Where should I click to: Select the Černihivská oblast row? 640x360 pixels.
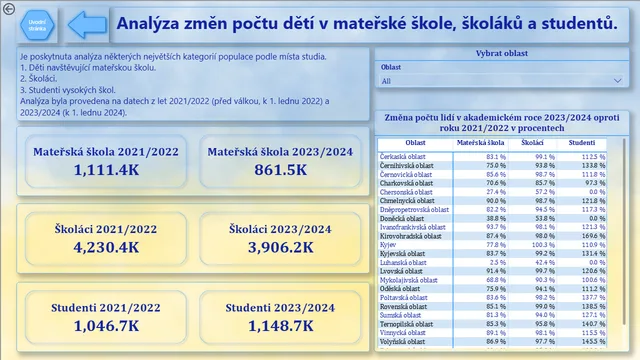492,166
